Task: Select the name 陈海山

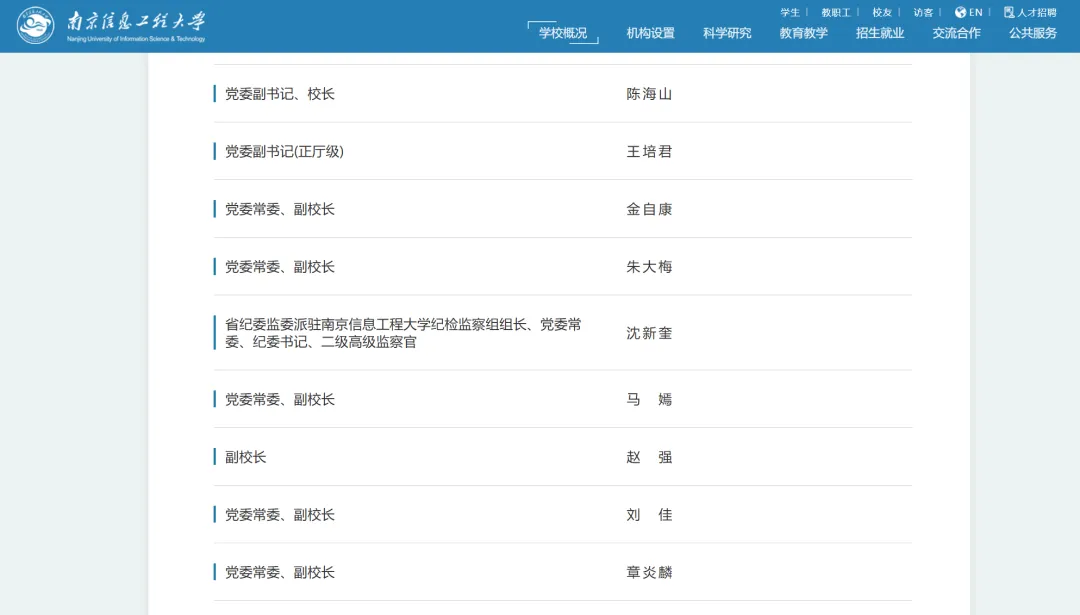Action: 649,94
